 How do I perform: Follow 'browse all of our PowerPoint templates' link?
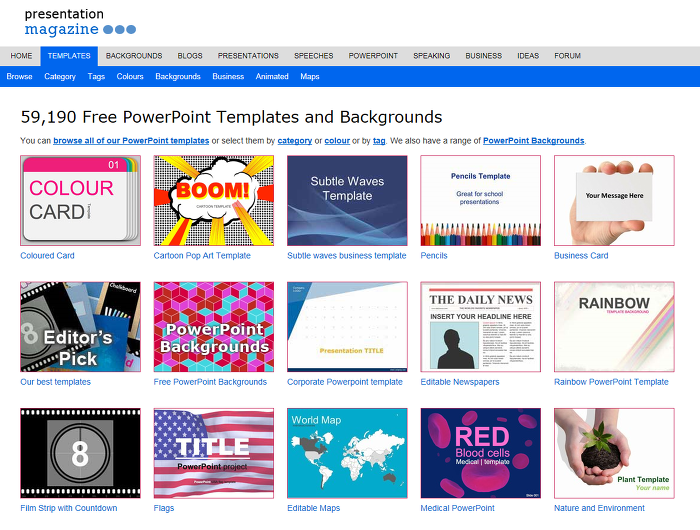pos(131,141)
